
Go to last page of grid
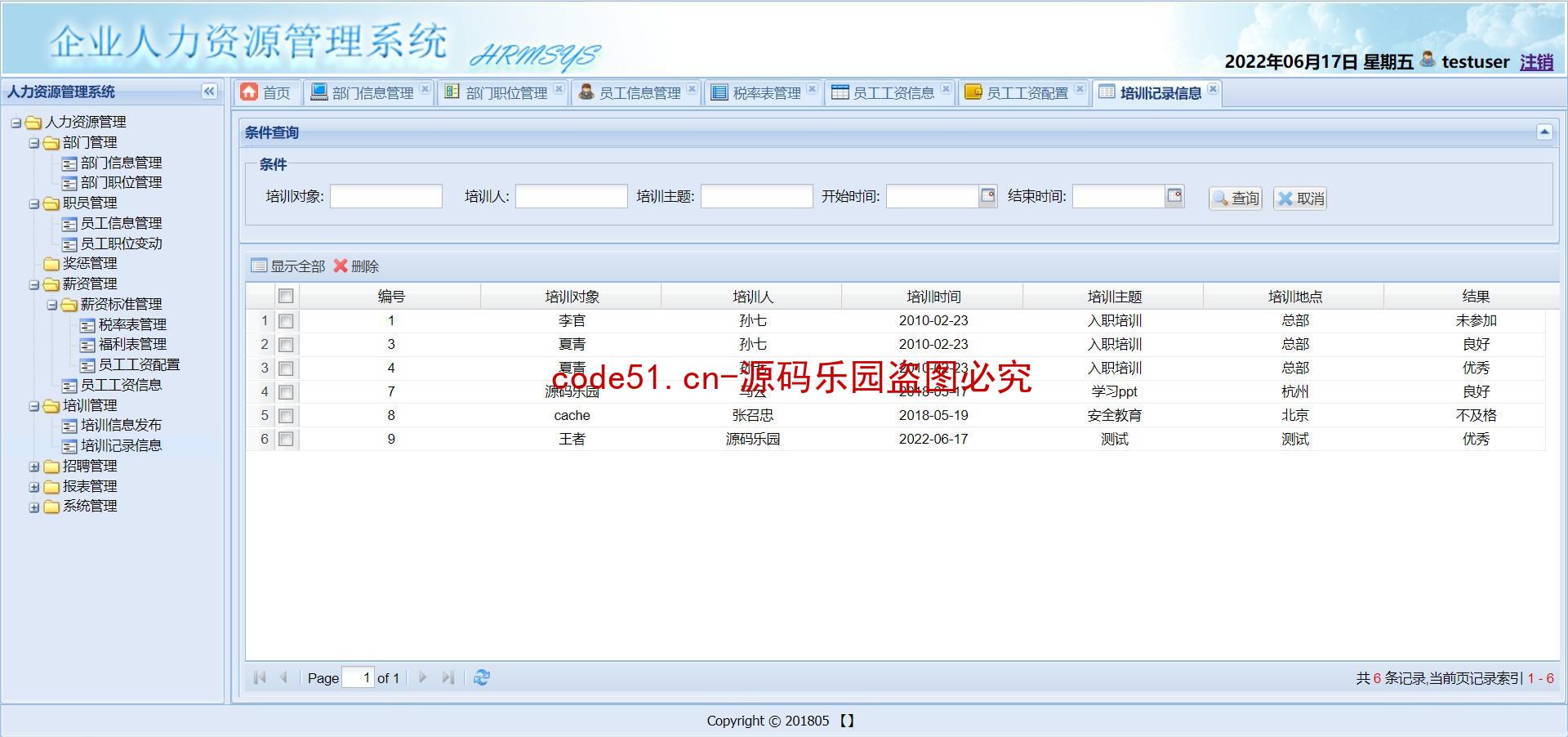point(448,677)
